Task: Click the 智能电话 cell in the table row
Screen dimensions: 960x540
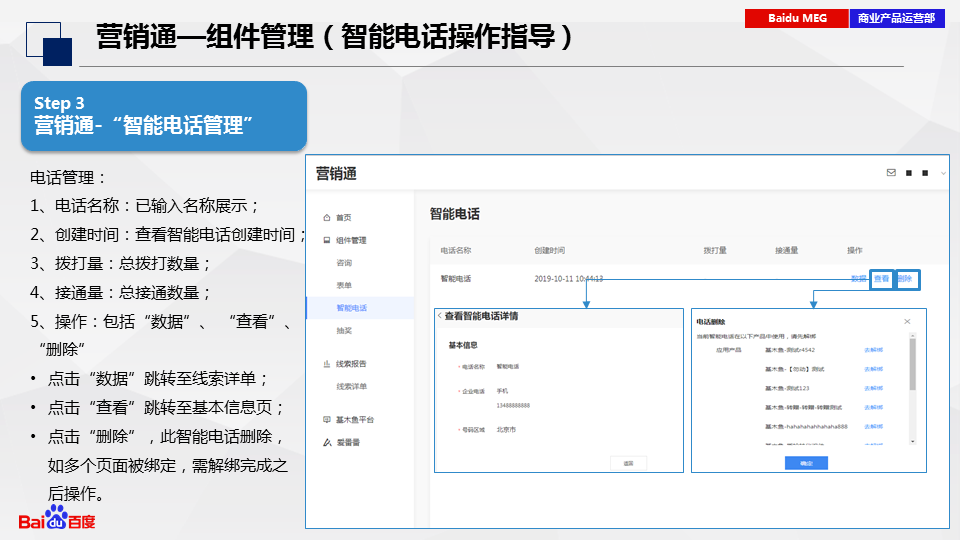Action: pos(456,279)
